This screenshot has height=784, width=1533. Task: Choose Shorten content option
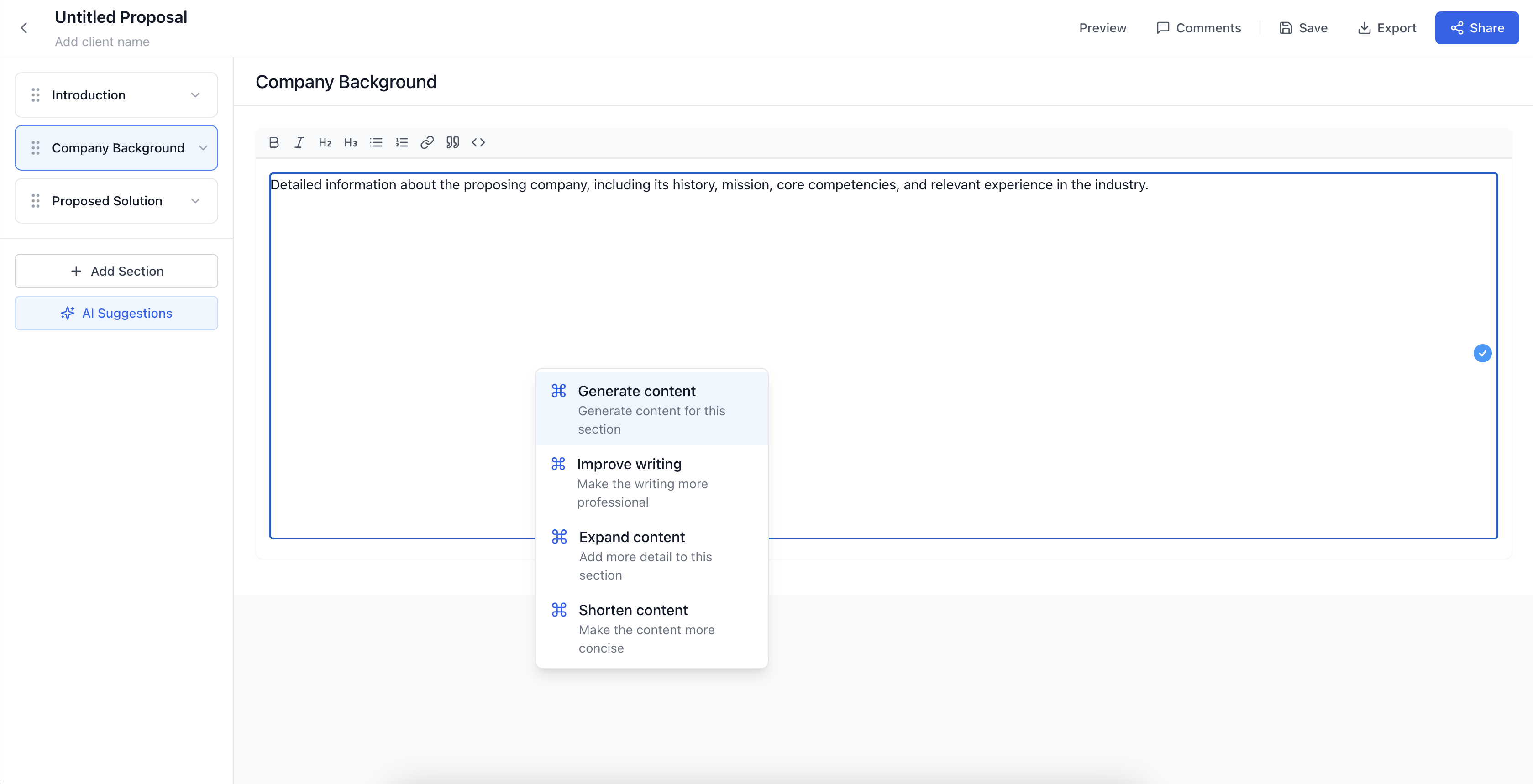[651, 627]
